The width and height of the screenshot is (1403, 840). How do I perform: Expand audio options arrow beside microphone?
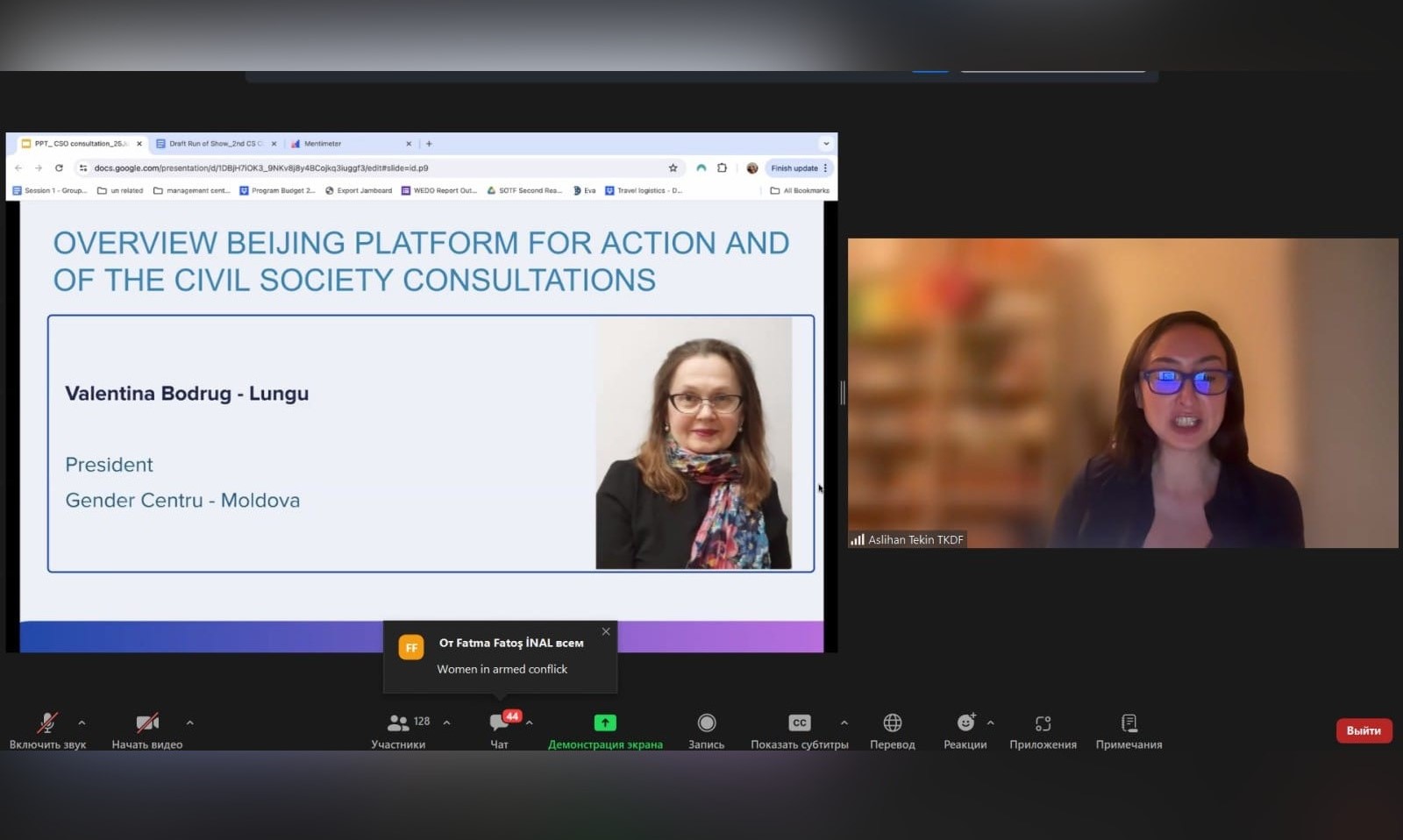[x=82, y=723]
